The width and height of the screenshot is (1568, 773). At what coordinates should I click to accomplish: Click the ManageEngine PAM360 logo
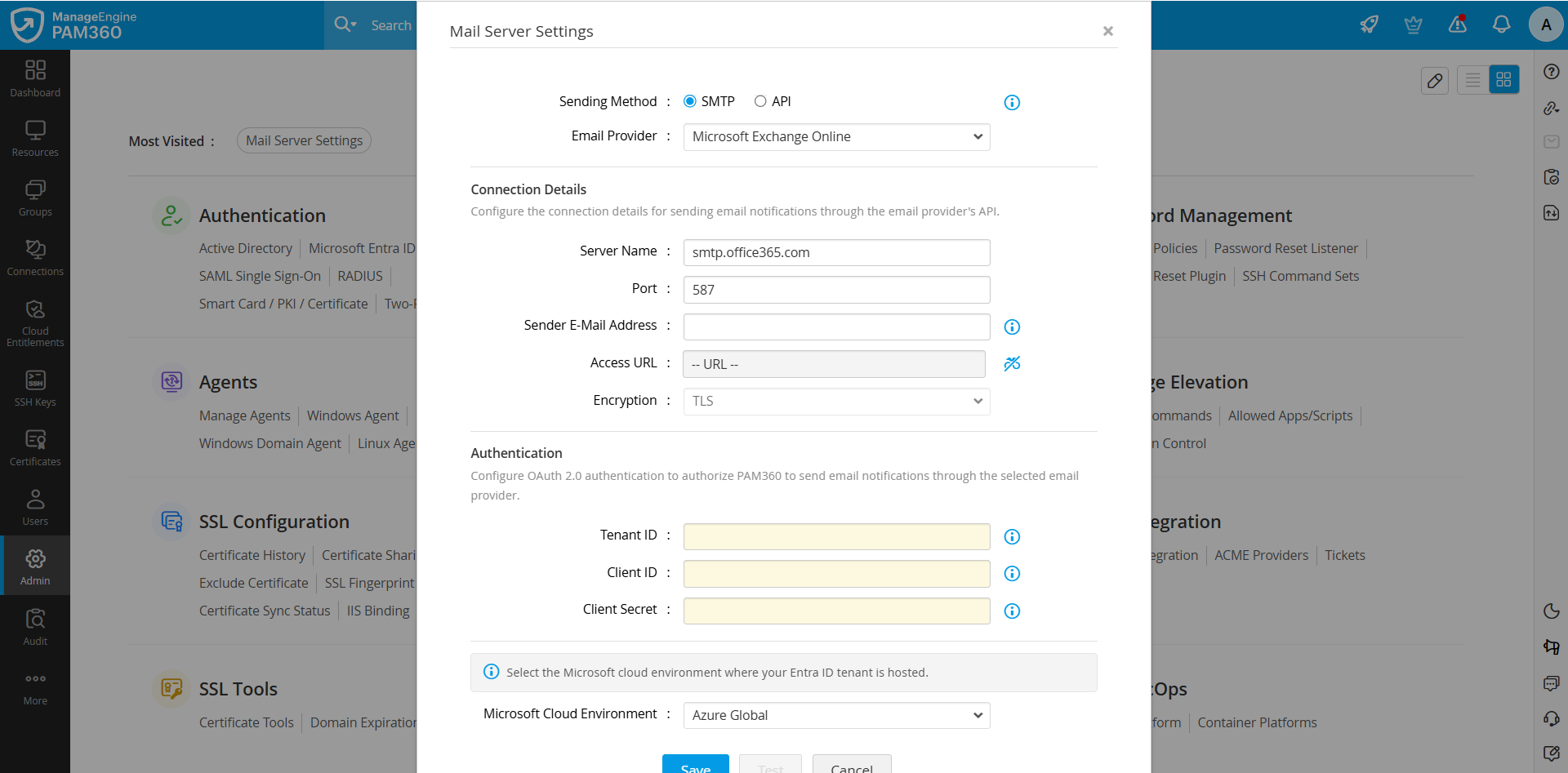coord(73,25)
